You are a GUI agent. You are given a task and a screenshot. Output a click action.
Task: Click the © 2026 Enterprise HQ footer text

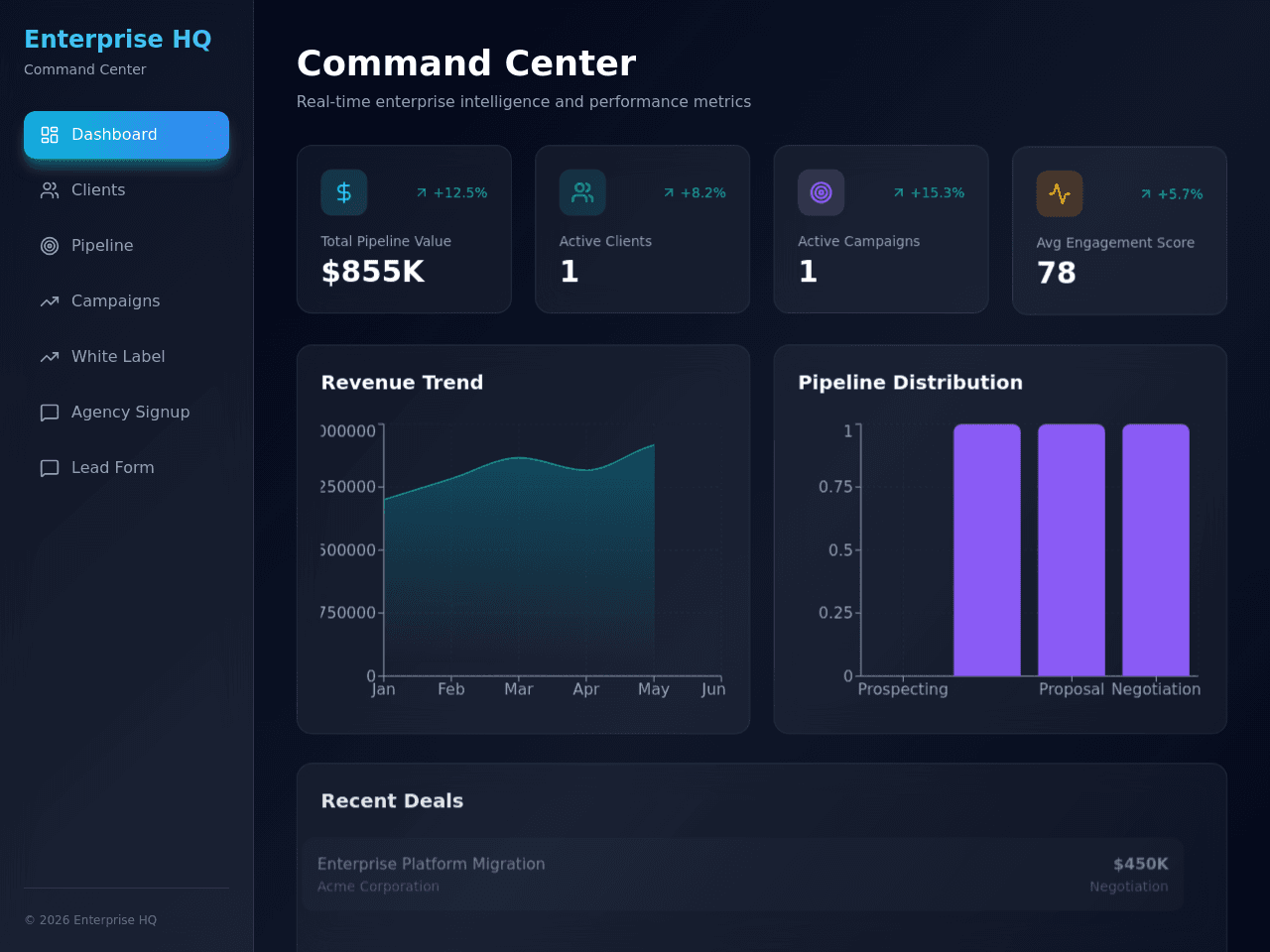90,920
